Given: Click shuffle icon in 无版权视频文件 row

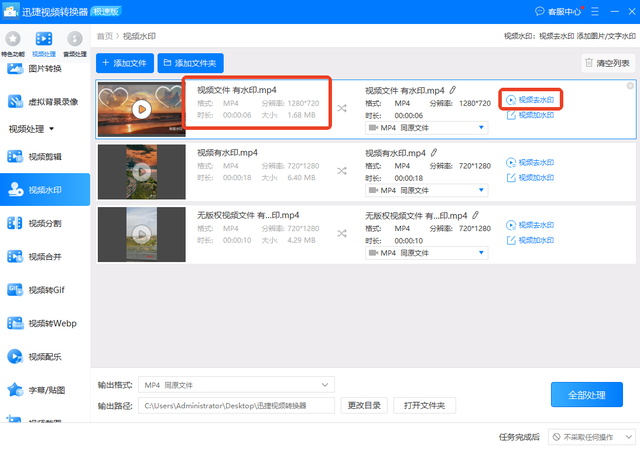Looking at the screenshot, I should click(x=342, y=233).
